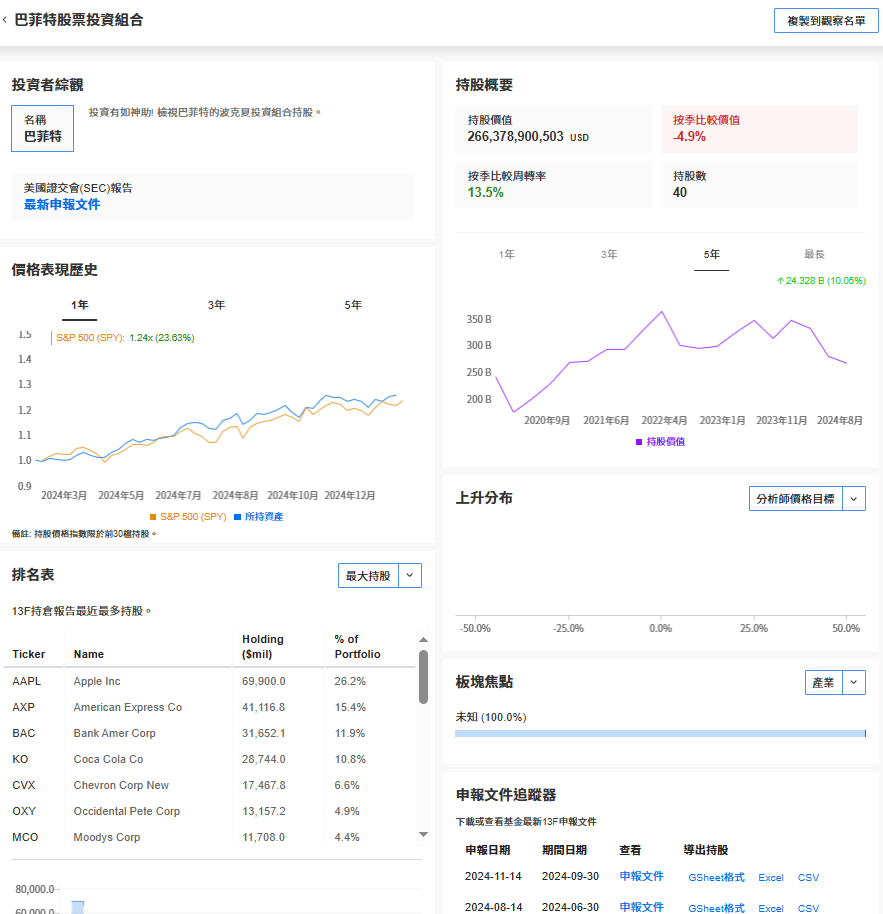Viewport: 883px width, 914px height.
Task: Select holdings chart 3年 tab
Action: (609, 254)
